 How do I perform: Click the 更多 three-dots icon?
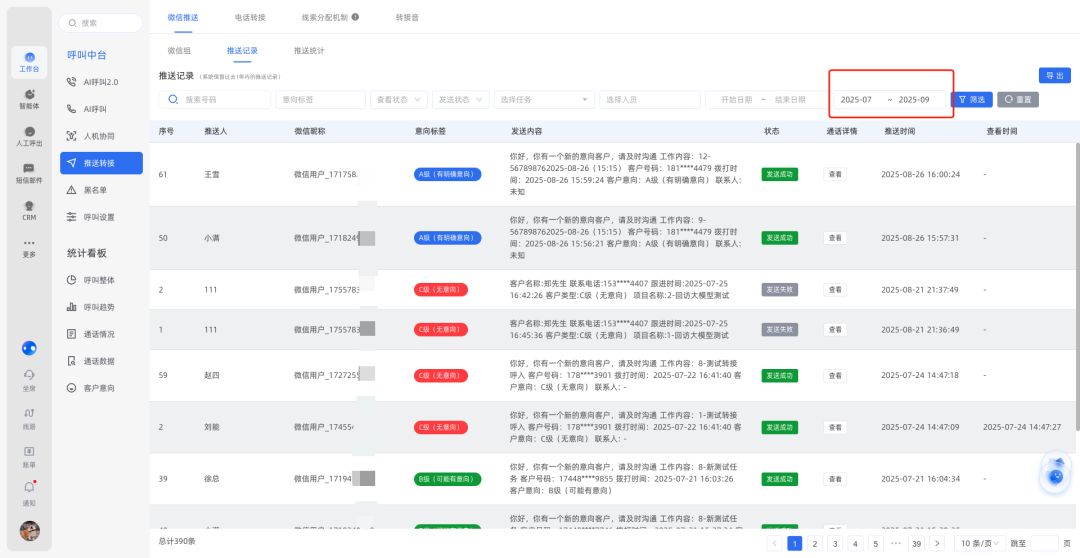pyautogui.click(x=29, y=247)
